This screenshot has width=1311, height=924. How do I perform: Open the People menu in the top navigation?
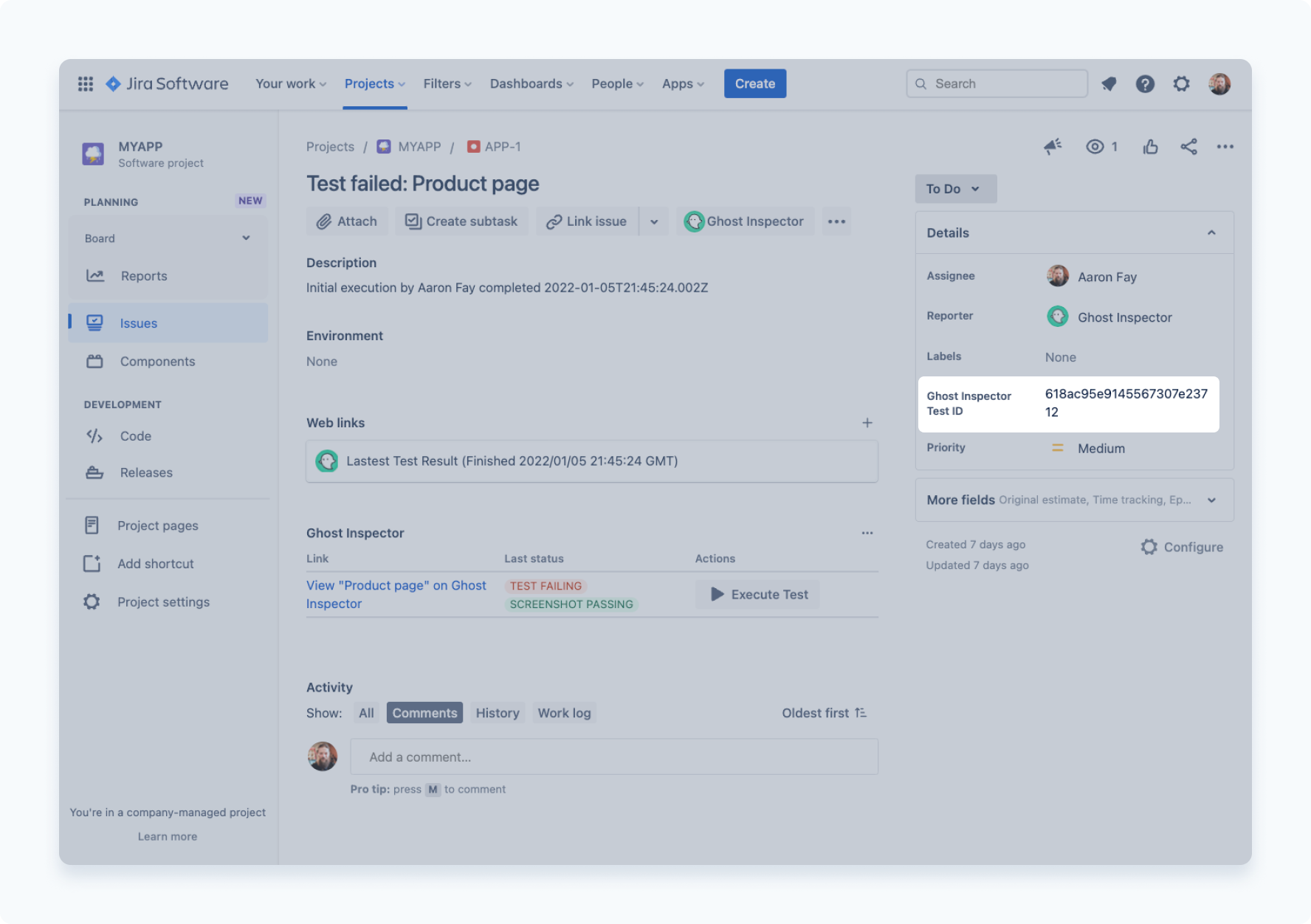[x=616, y=83]
